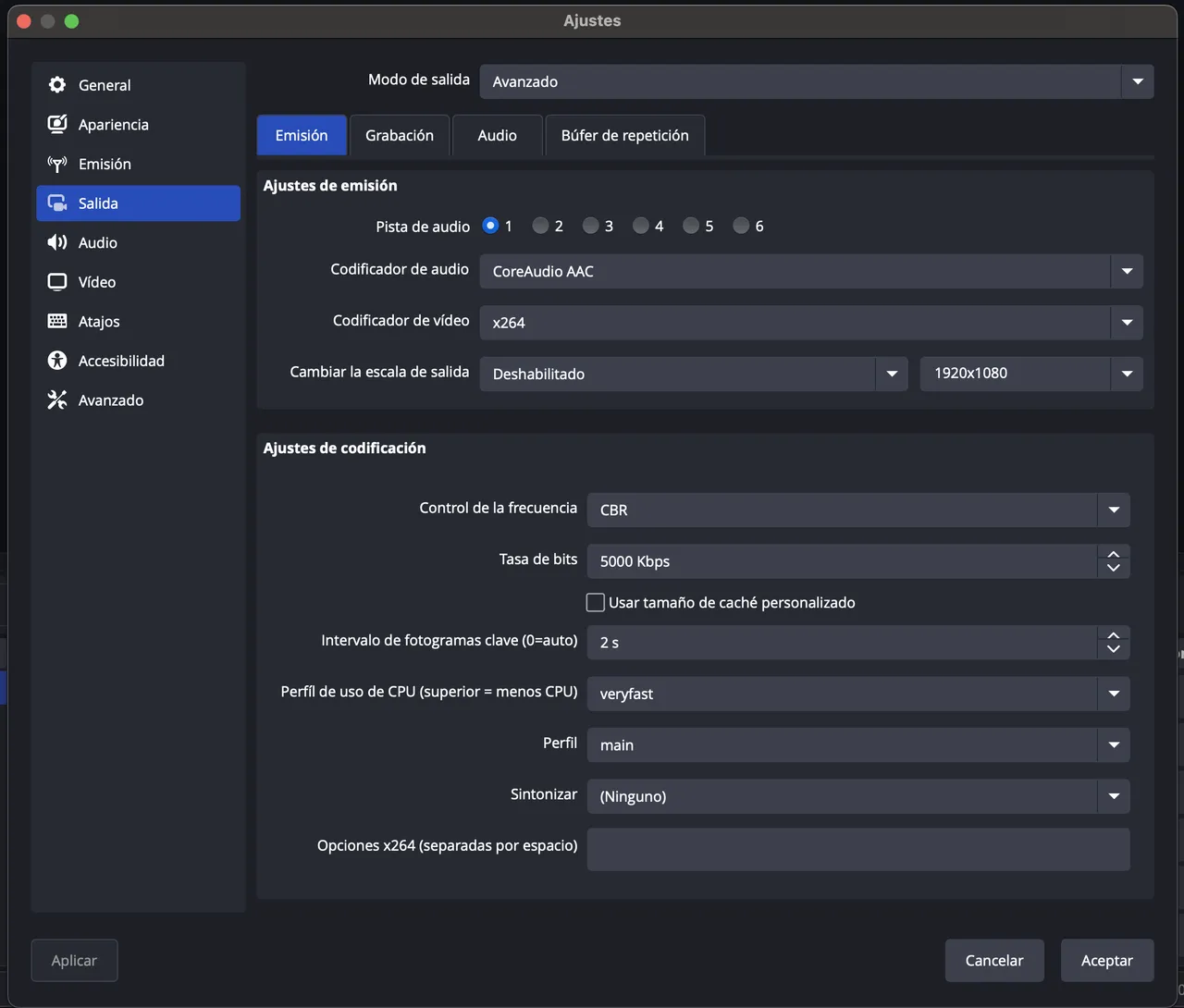
Task: Click the Audio speaker icon in sidebar
Action: pyautogui.click(x=57, y=242)
